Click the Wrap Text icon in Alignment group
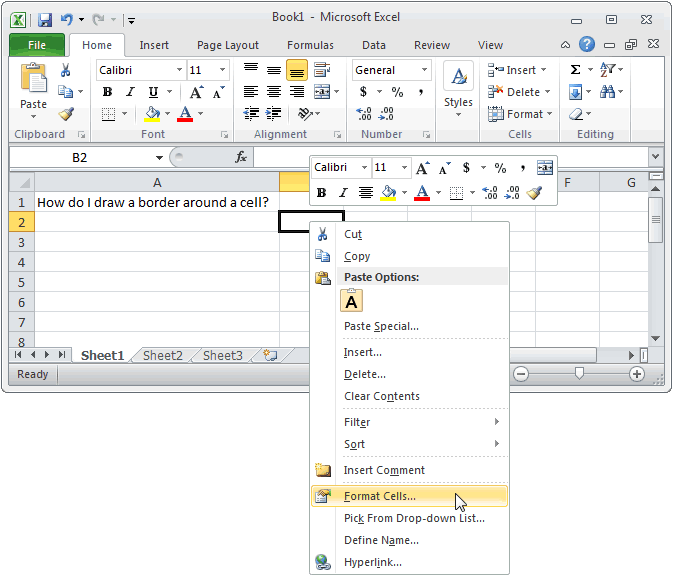Viewport: 673px width, 577px height. tap(322, 70)
